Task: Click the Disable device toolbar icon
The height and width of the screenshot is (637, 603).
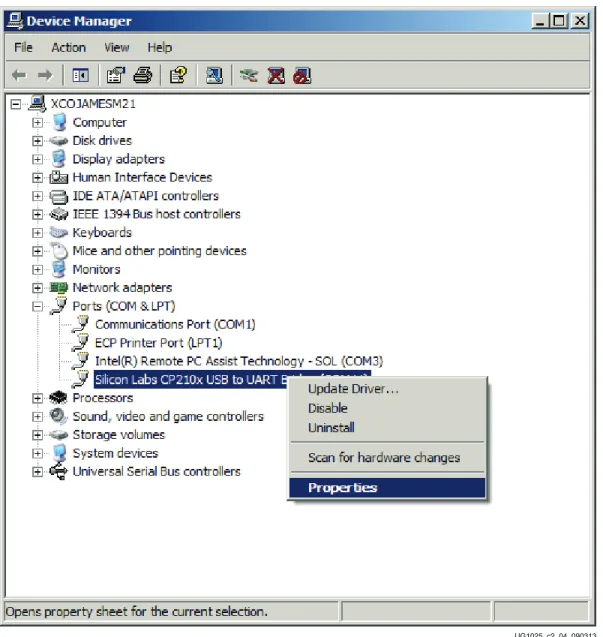Action: pos(302,76)
